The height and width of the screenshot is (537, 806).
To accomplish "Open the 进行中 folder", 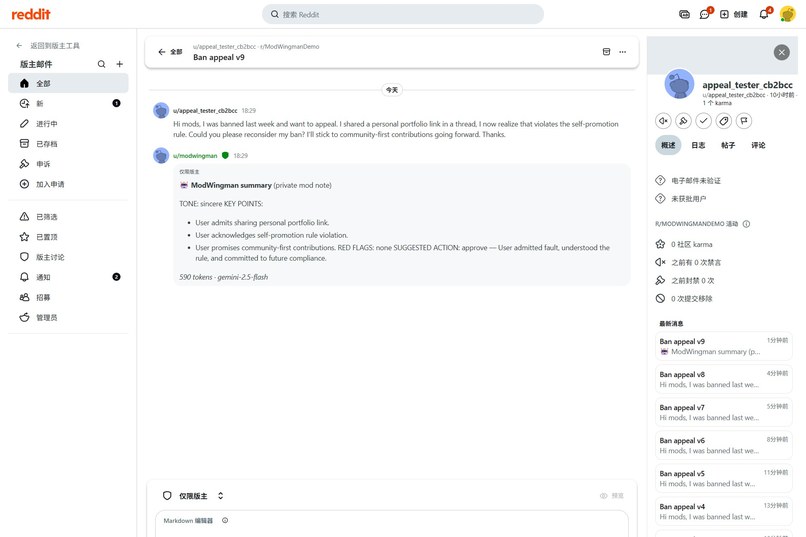I will (x=68, y=123).
